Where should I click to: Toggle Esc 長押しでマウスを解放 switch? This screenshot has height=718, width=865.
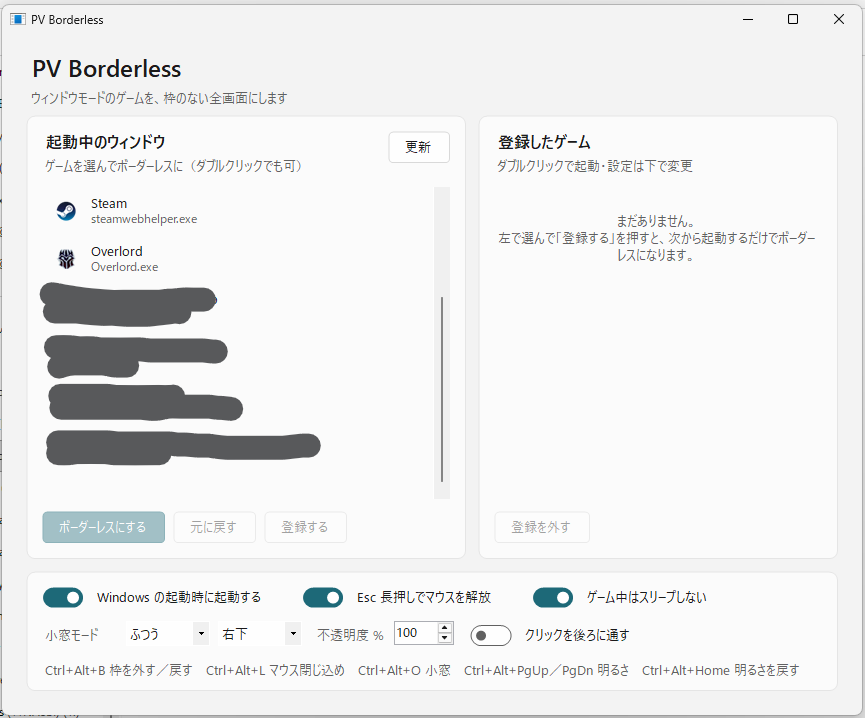pos(323,598)
